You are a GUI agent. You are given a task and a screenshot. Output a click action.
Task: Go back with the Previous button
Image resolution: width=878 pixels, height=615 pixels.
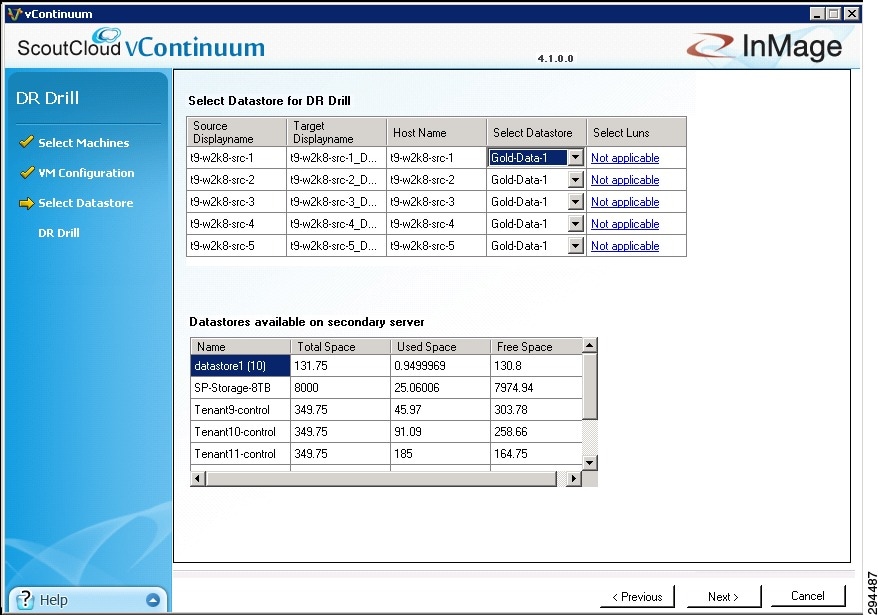[637, 597]
